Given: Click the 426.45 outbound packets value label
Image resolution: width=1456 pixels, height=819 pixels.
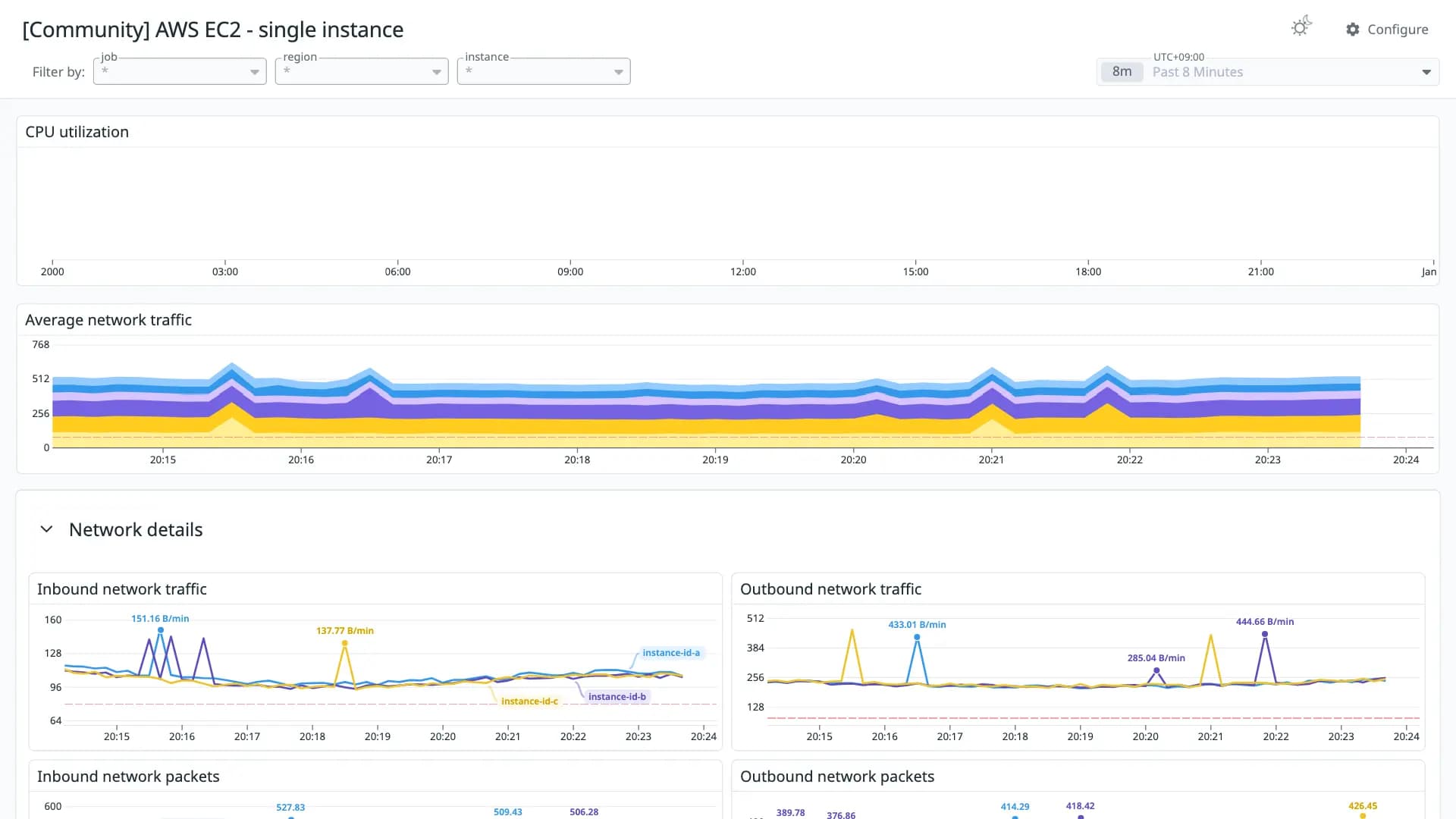Looking at the screenshot, I should (1363, 806).
